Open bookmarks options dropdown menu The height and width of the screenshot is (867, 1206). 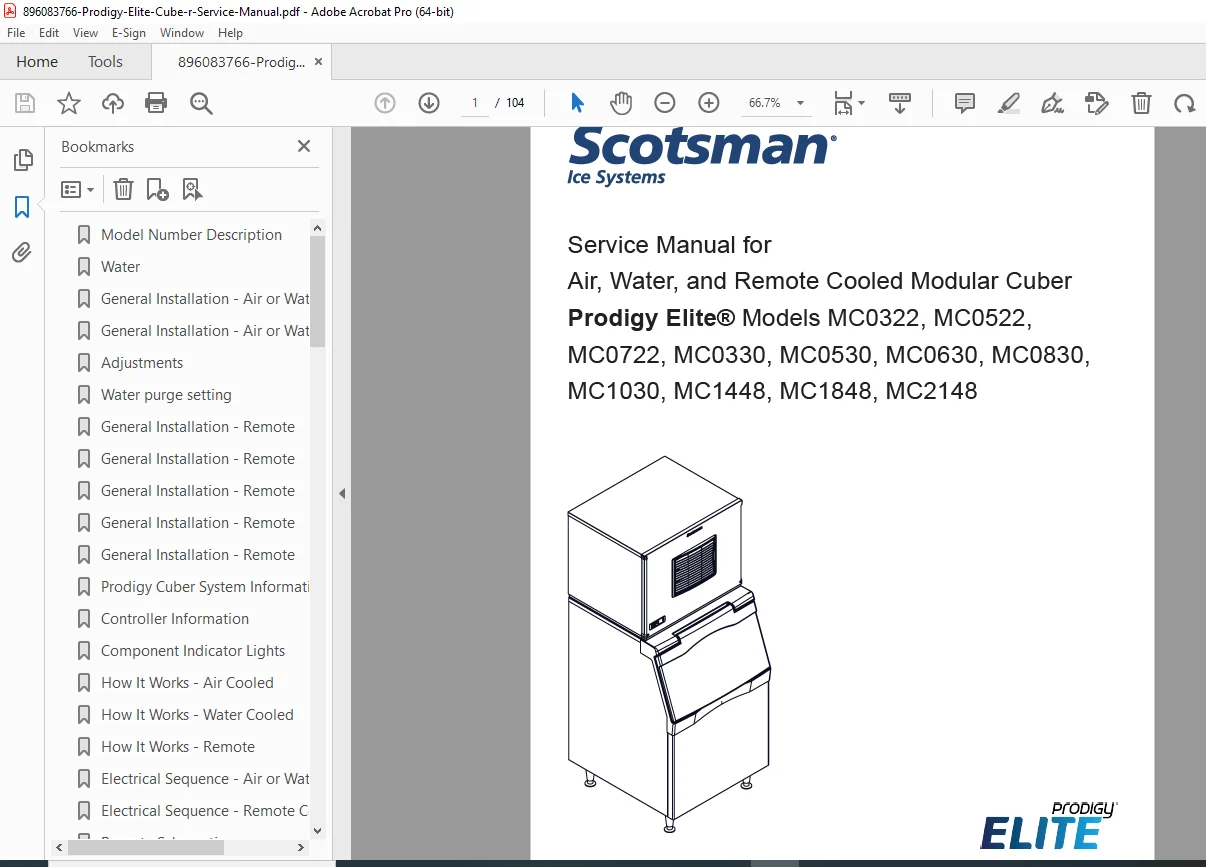[x=78, y=189]
